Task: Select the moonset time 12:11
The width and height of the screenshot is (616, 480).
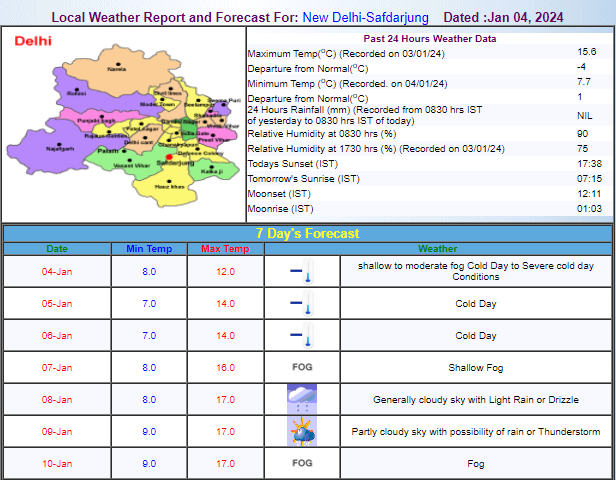Action: (x=589, y=194)
